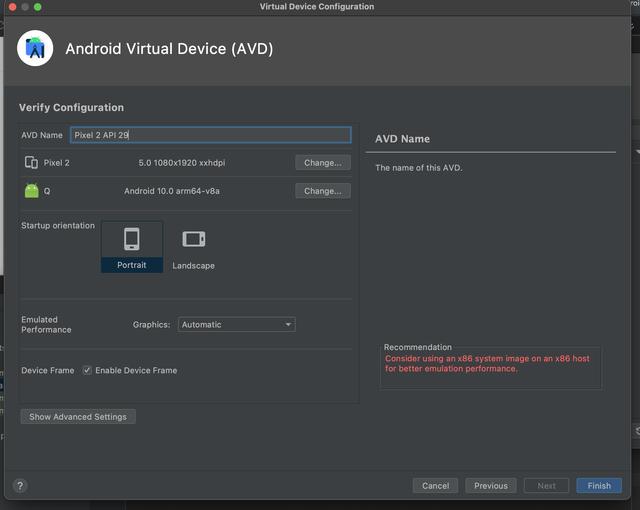Click the Android Q system image icon
Image resolution: width=640 pixels, height=510 pixels.
(31, 191)
